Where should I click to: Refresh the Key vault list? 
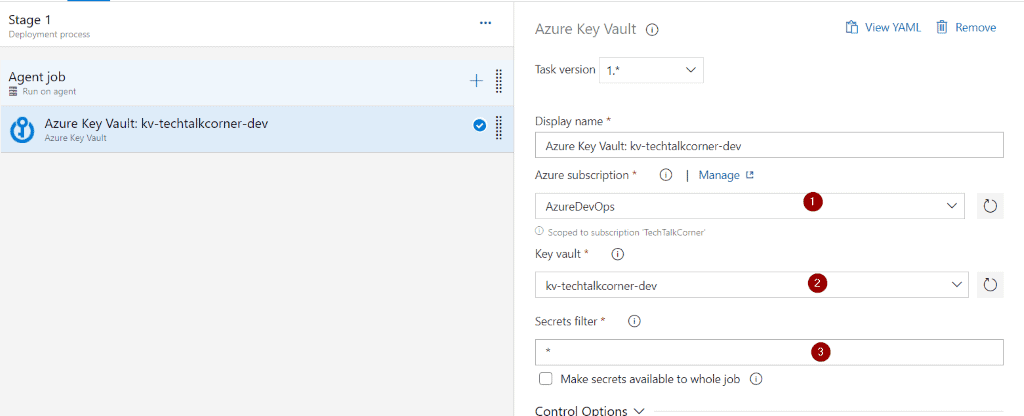(990, 285)
